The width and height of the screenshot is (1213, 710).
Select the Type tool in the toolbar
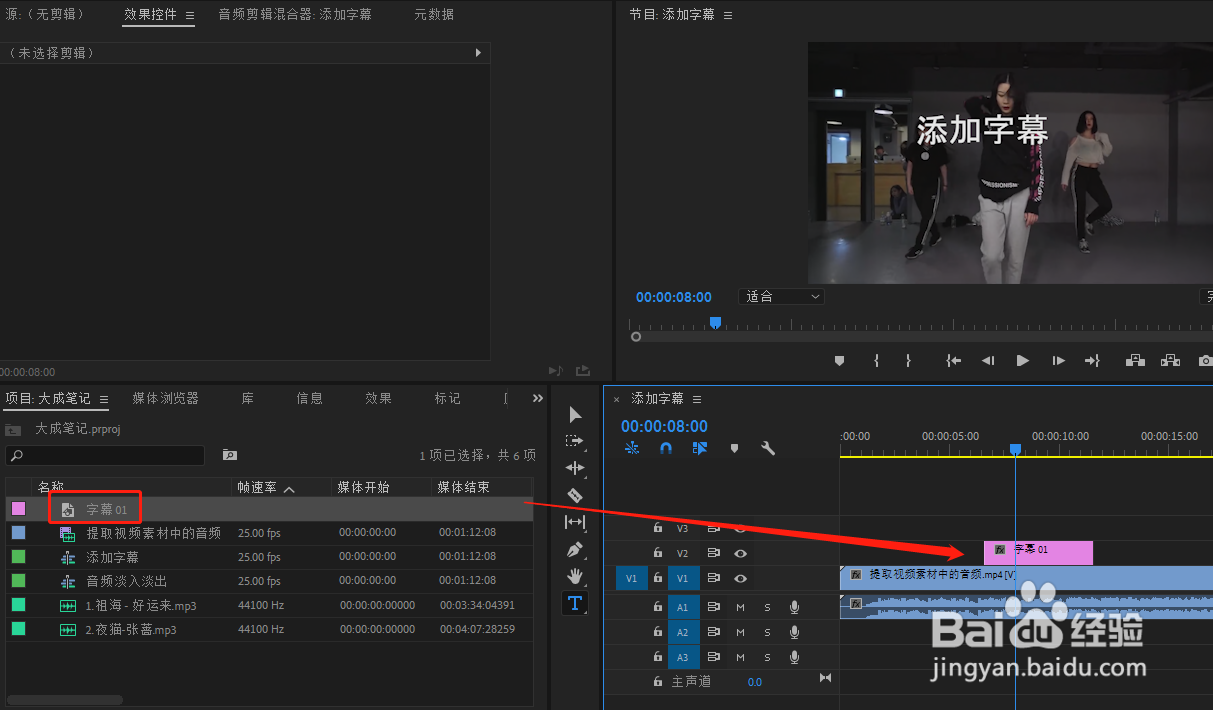[575, 603]
